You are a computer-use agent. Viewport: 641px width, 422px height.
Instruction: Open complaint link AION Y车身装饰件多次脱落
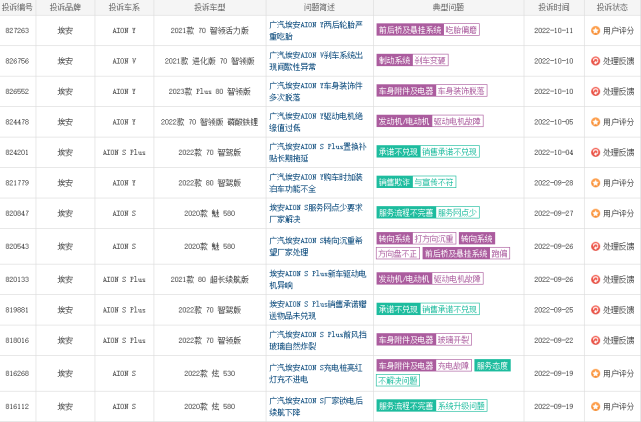coord(316,92)
